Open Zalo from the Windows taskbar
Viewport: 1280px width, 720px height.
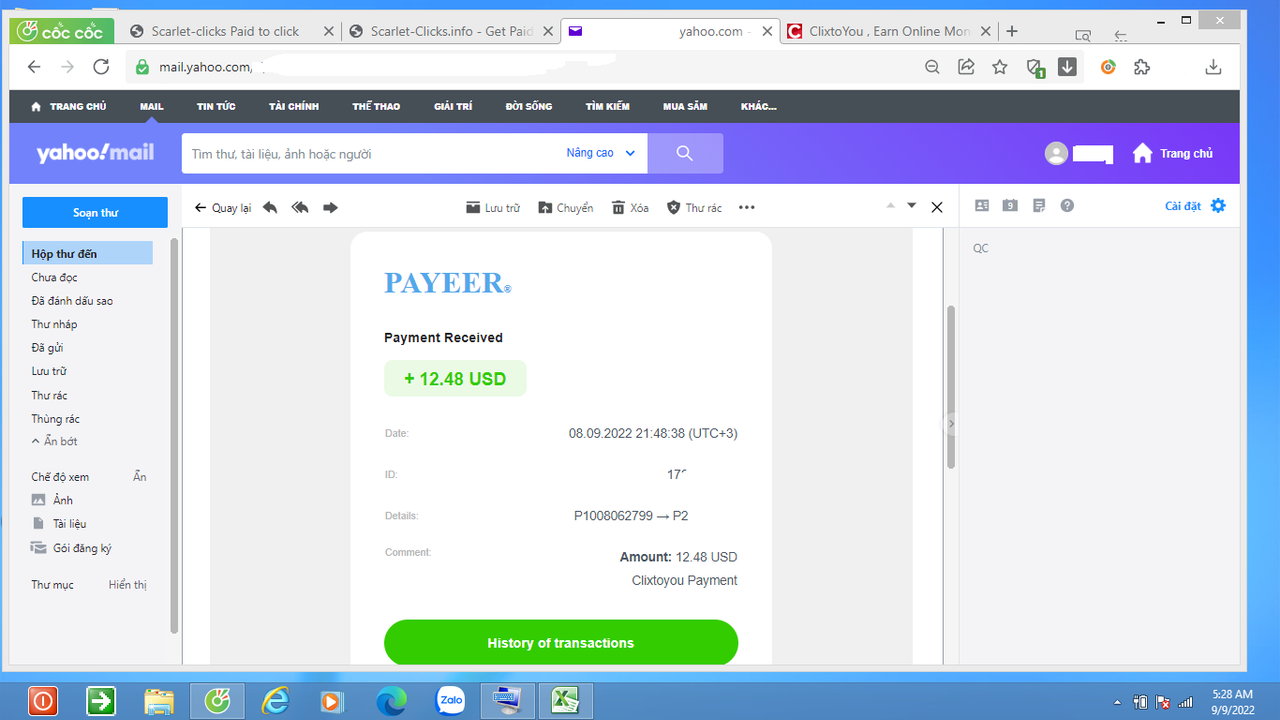(x=450, y=701)
